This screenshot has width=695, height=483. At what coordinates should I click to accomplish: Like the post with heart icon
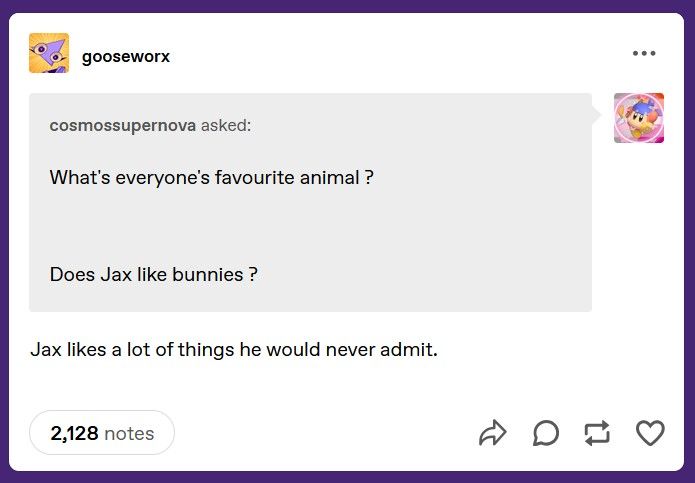click(650, 433)
